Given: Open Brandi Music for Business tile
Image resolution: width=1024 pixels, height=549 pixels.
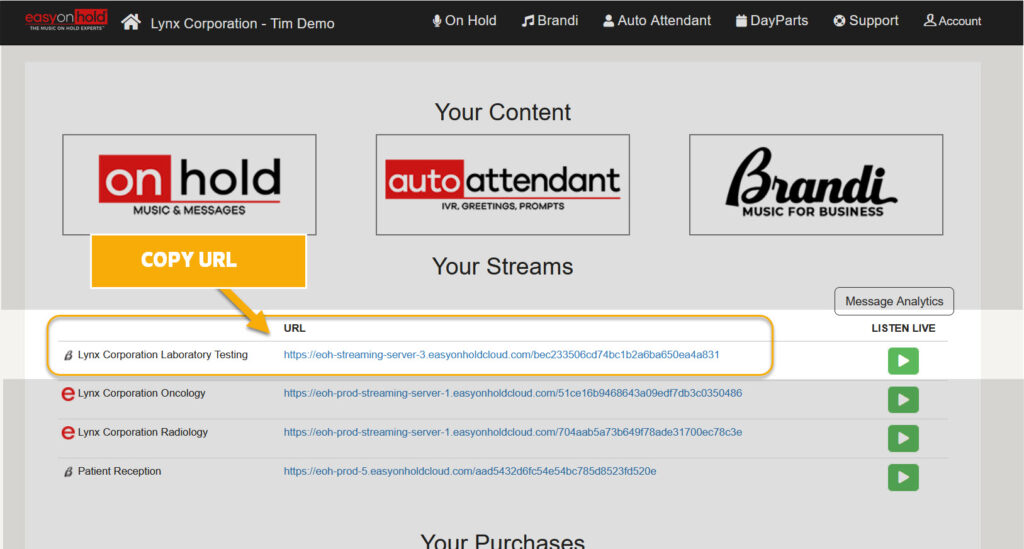Looking at the screenshot, I should 816,185.
